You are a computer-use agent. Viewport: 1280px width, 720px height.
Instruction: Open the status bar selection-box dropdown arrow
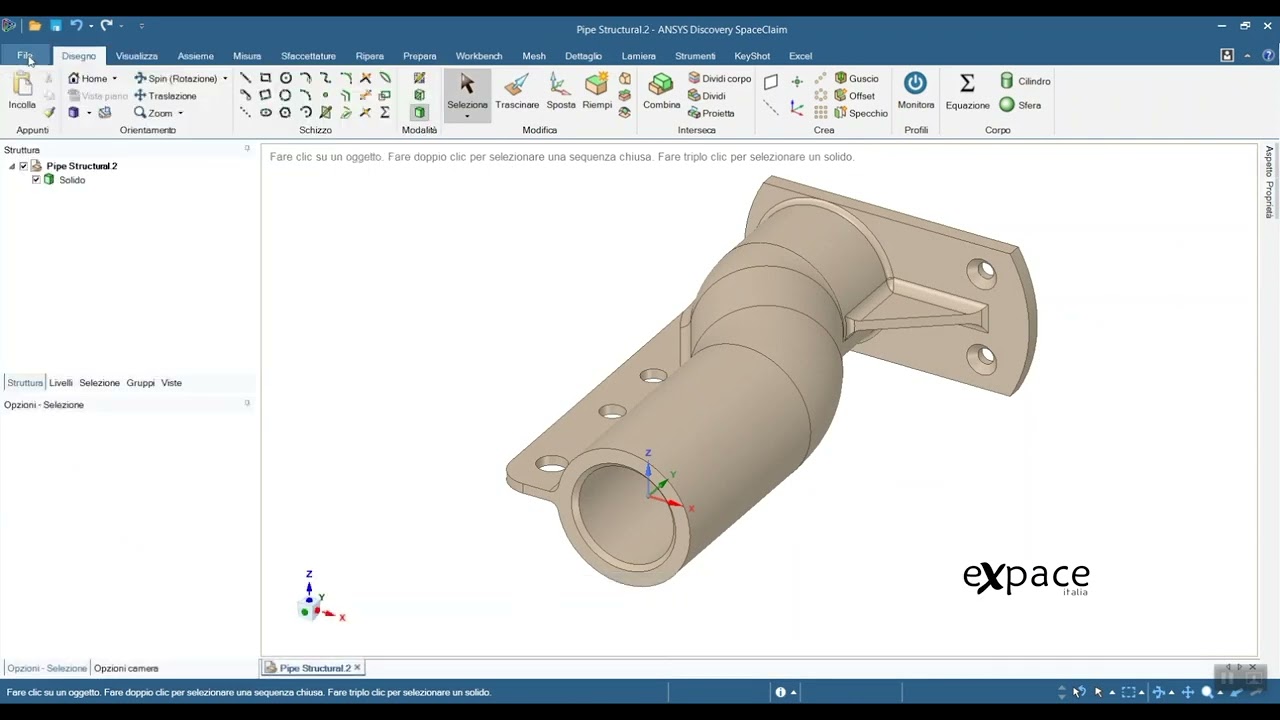coord(1141,692)
